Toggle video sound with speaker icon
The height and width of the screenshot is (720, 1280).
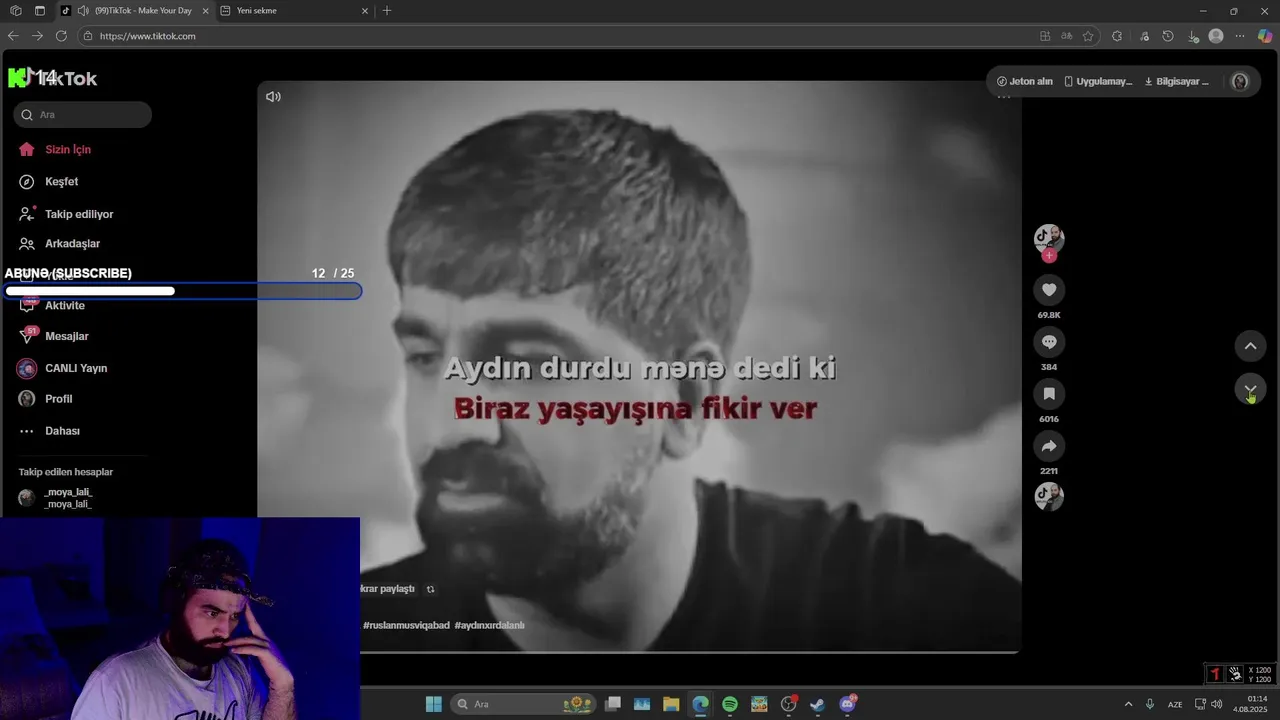point(273,97)
